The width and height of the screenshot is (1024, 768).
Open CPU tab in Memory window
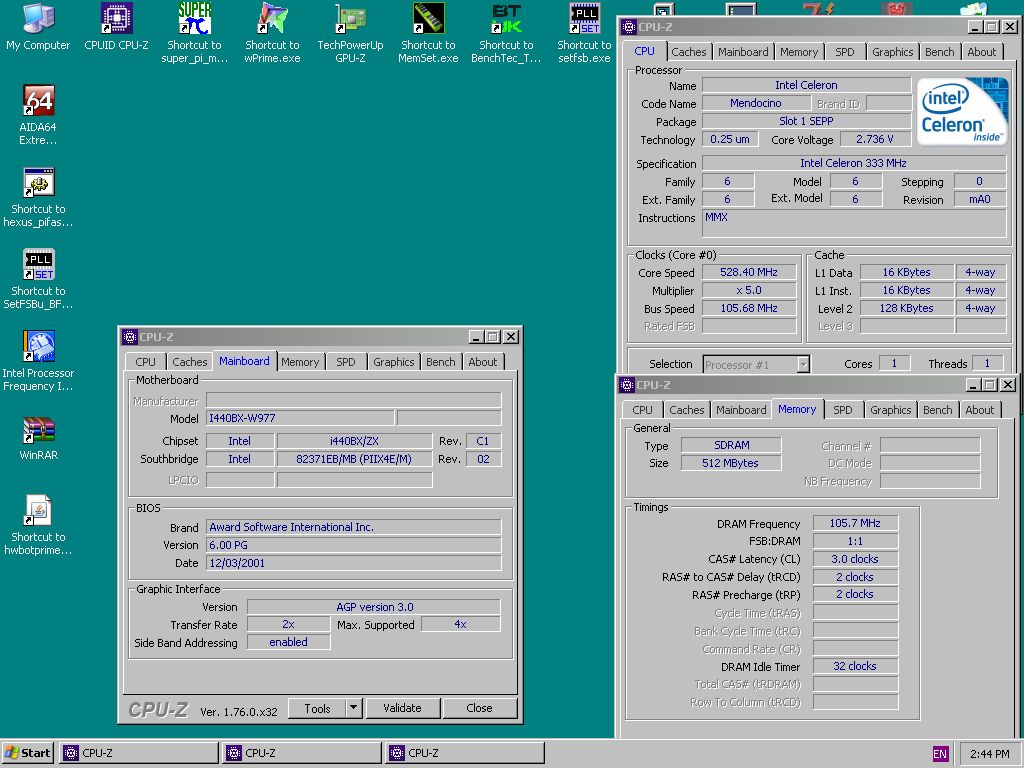[x=642, y=410]
